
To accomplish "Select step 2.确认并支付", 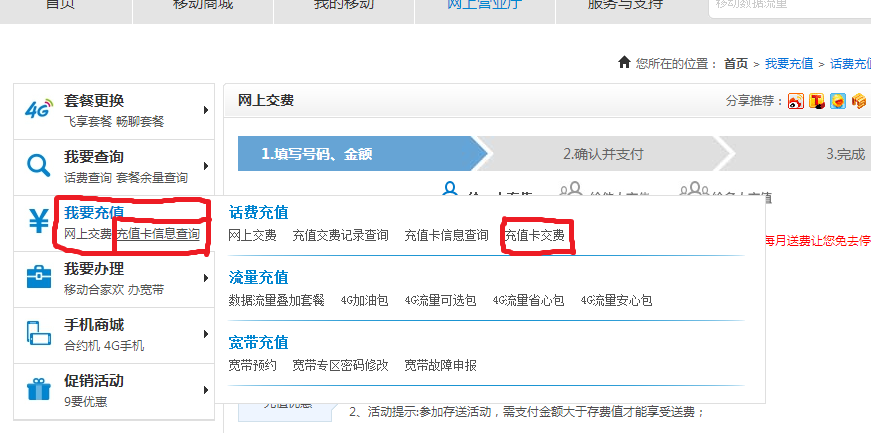I will tap(603, 153).
